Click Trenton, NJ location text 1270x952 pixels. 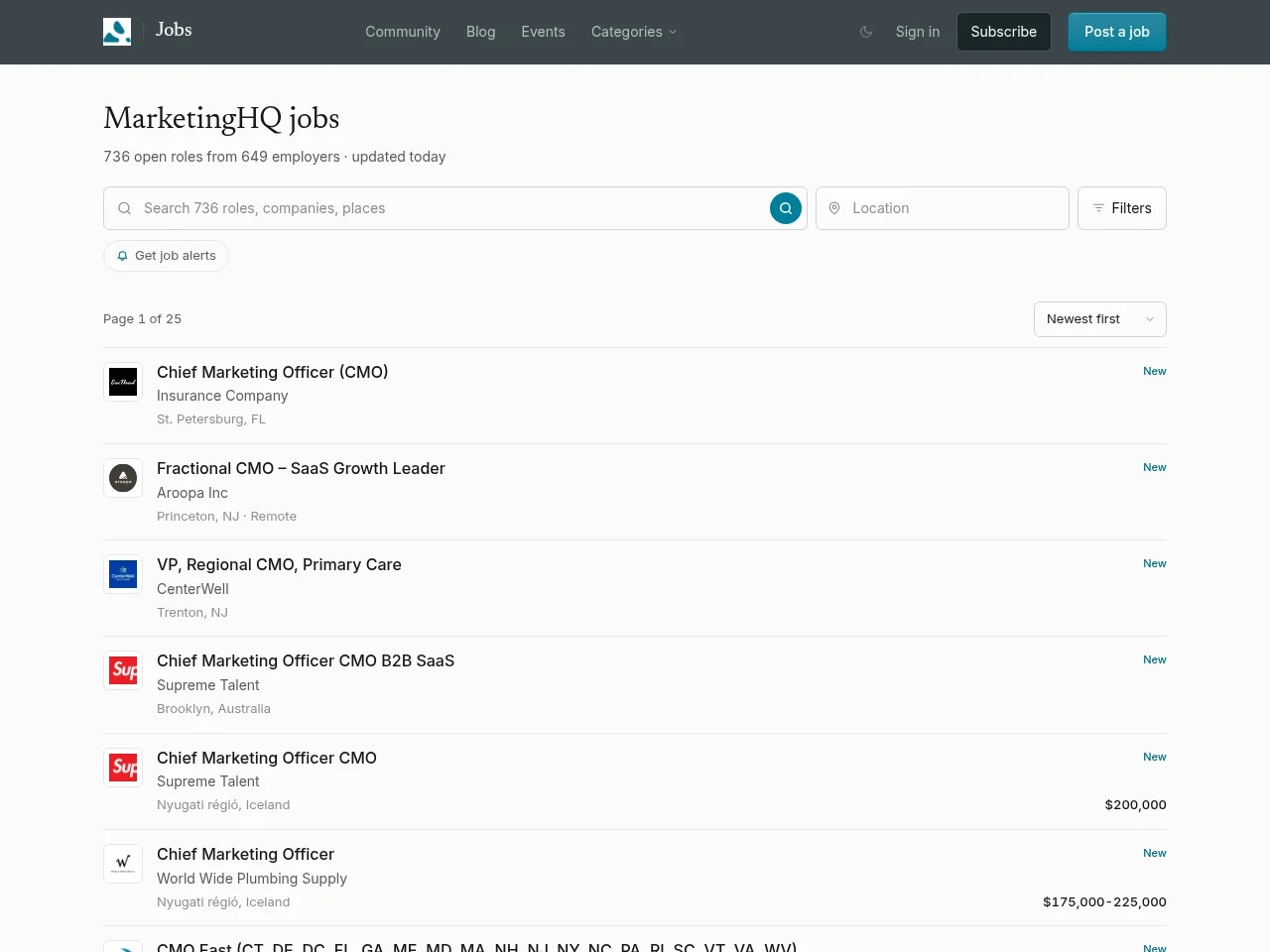pos(192,613)
